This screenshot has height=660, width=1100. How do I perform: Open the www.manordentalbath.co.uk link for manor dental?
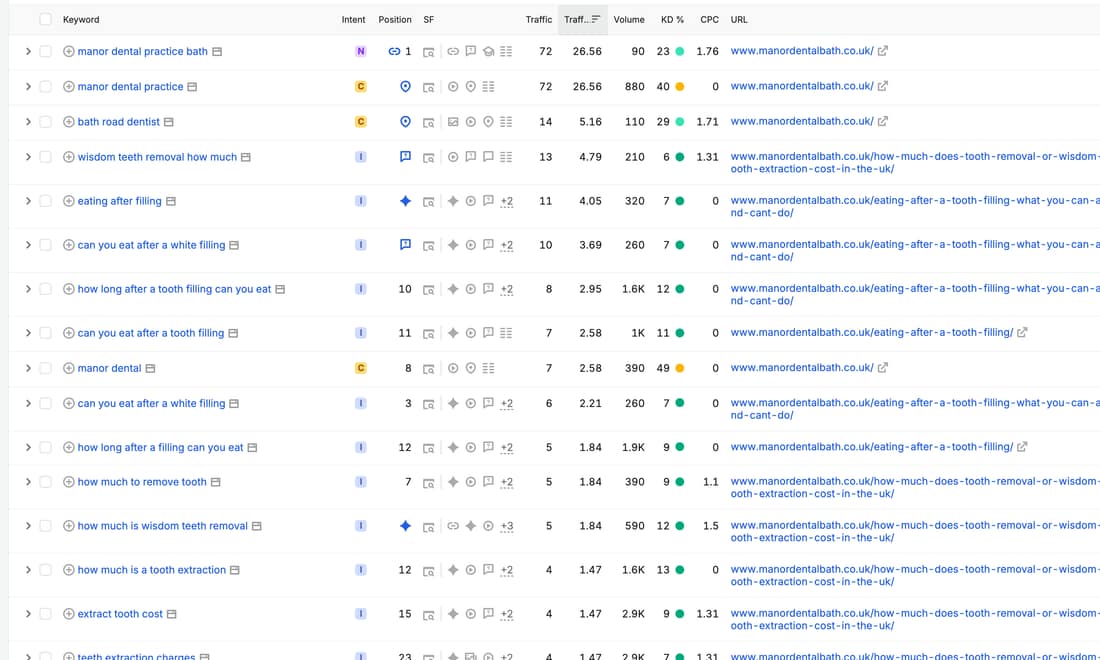pyautogui.click(x=802, y=368)
